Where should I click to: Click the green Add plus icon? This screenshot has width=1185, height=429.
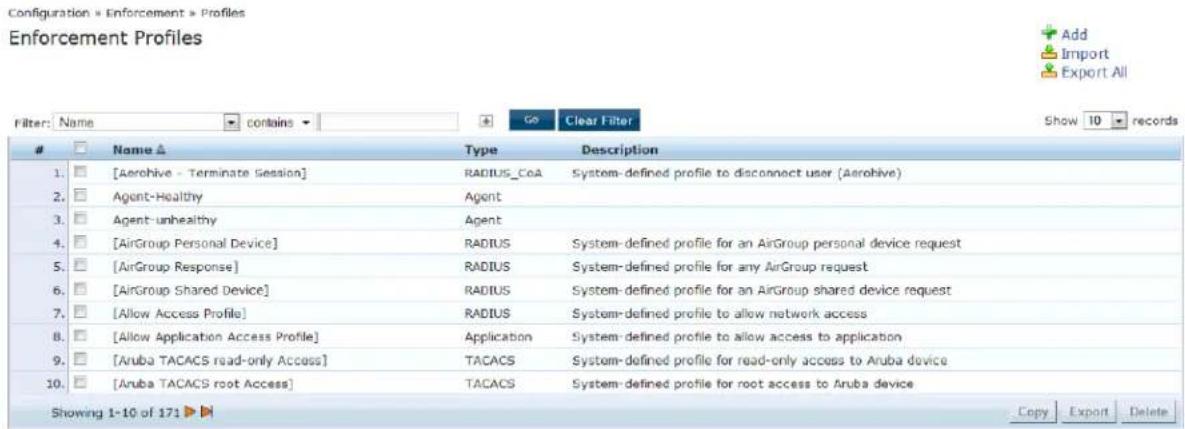1048,34
